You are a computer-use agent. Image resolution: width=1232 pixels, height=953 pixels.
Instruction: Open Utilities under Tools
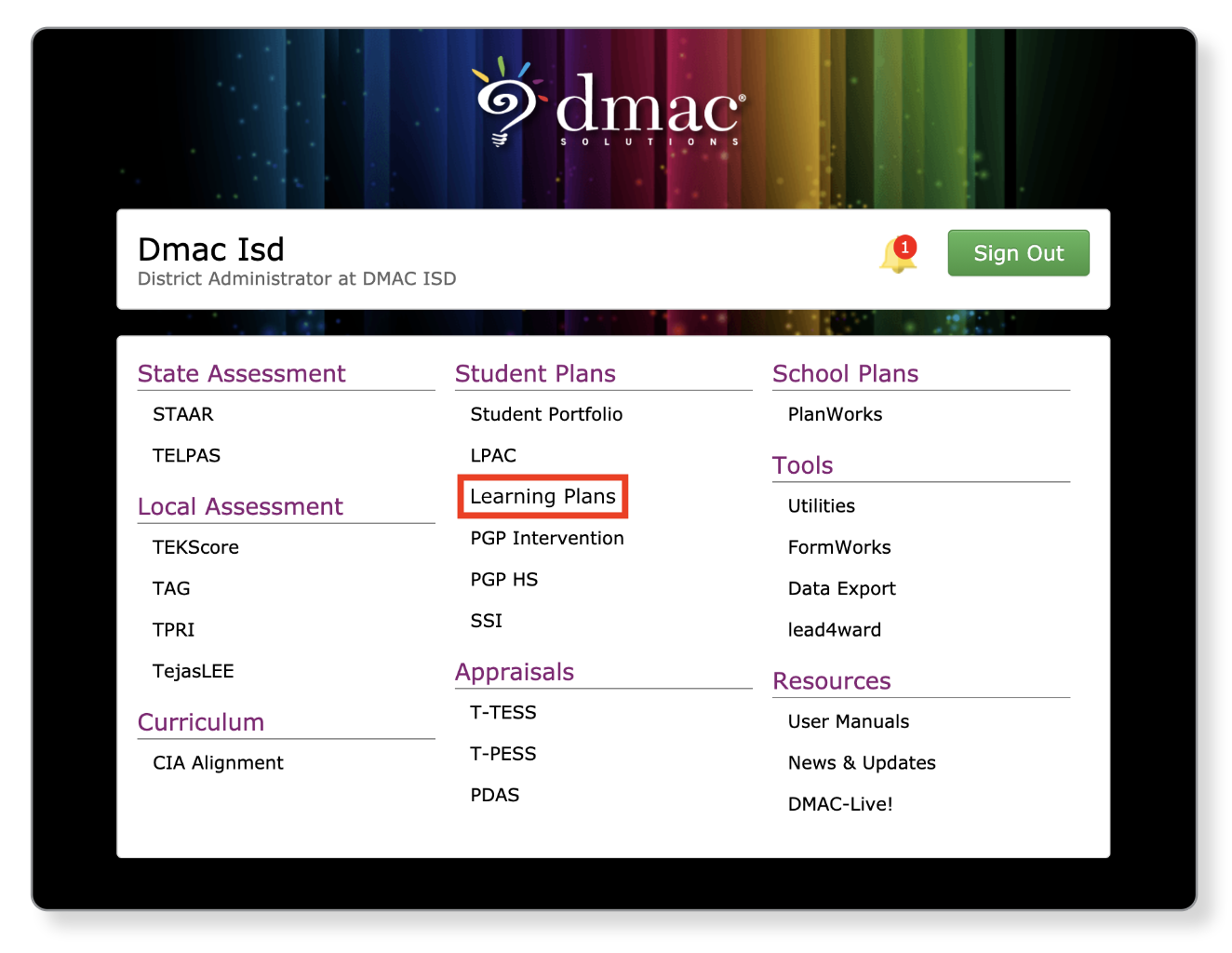point(822,505)
